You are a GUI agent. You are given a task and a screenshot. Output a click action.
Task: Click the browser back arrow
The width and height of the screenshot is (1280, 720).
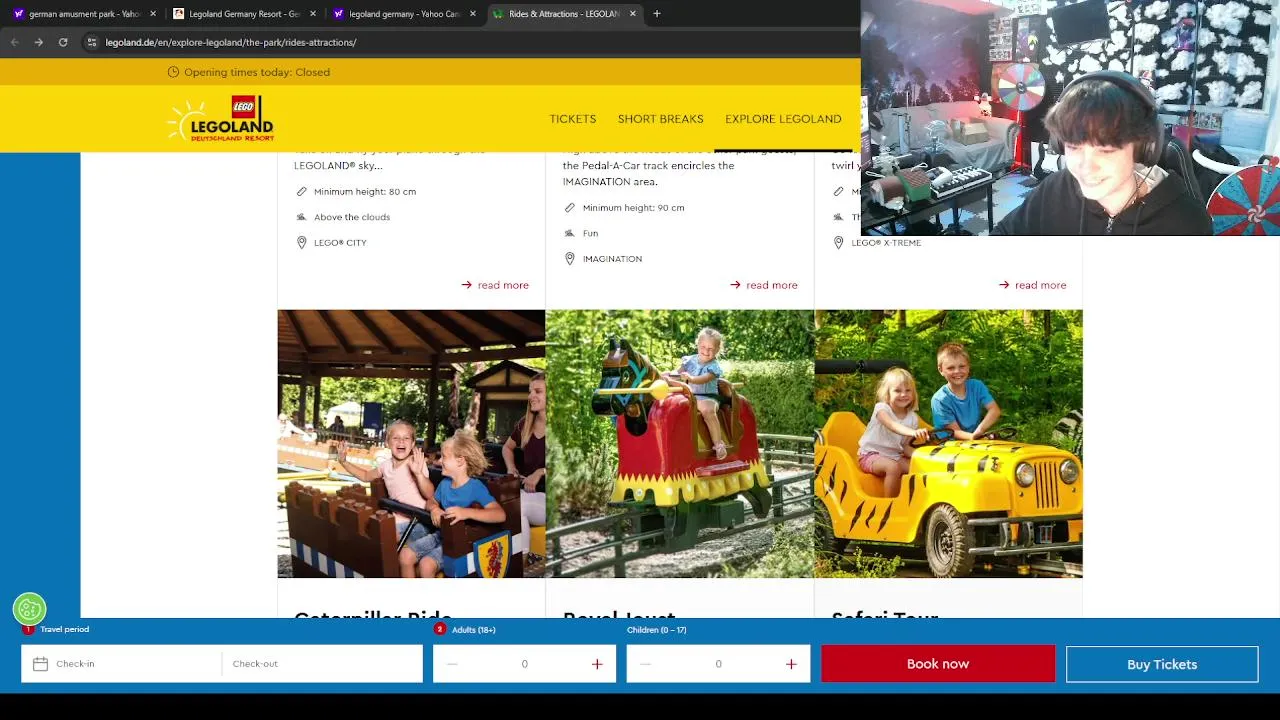click(x=14, y=42)
